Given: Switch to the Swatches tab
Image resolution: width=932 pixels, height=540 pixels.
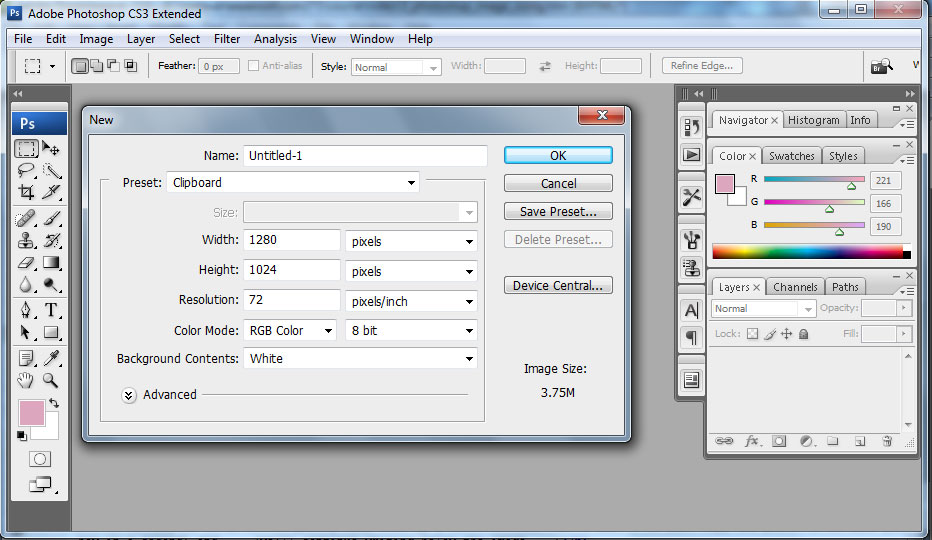Looking at the screenshot, I should tap(791, 156).
